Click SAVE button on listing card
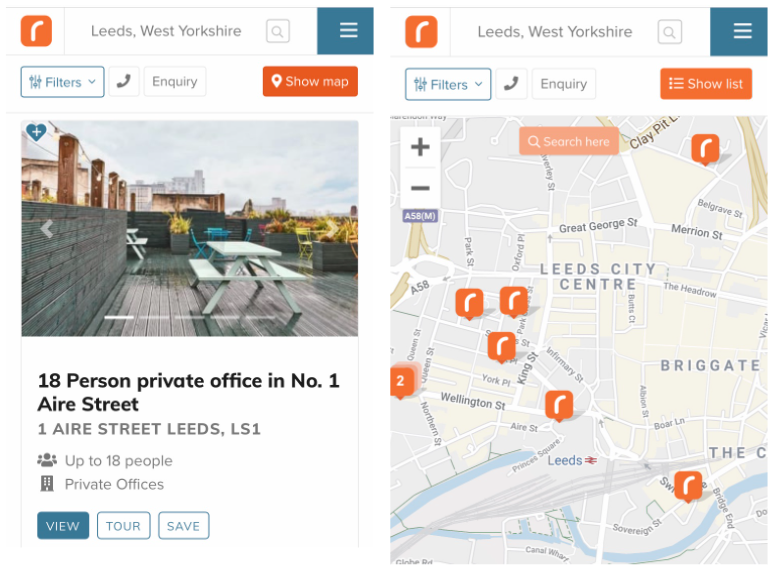The image size is (775, 572). 183,526
